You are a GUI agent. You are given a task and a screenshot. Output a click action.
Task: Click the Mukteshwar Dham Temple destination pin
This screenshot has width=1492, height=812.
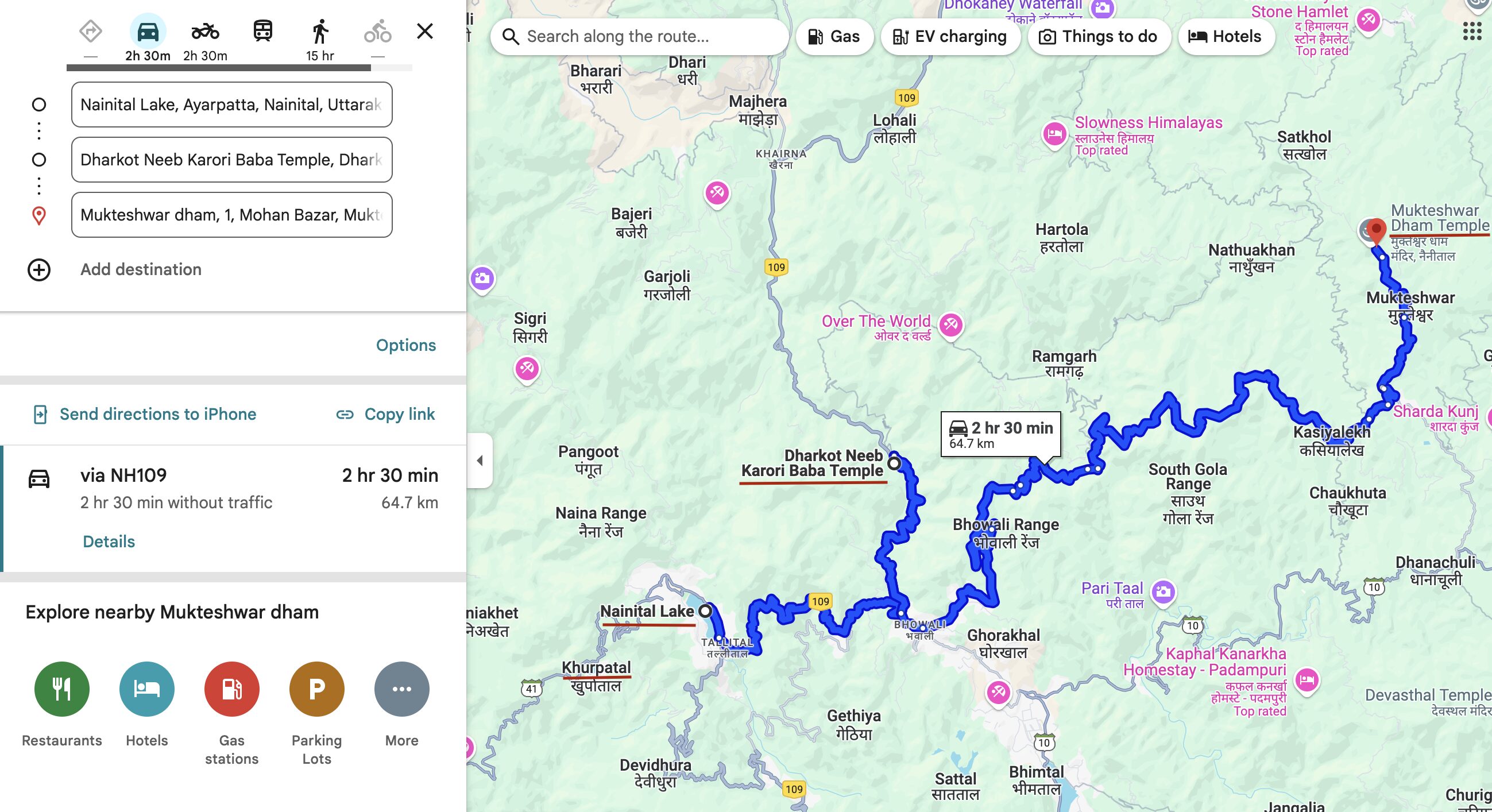1375,230
